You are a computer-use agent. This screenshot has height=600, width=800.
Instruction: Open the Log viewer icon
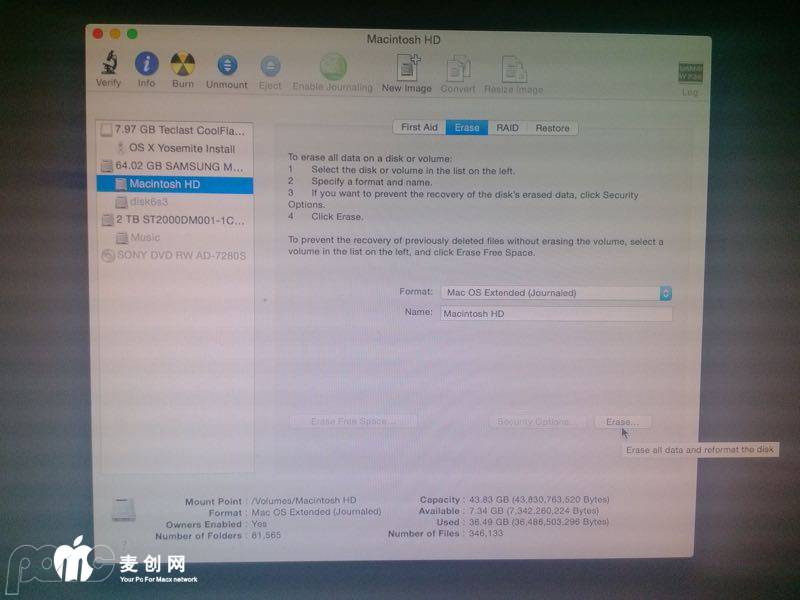click(x=690, y=73)
